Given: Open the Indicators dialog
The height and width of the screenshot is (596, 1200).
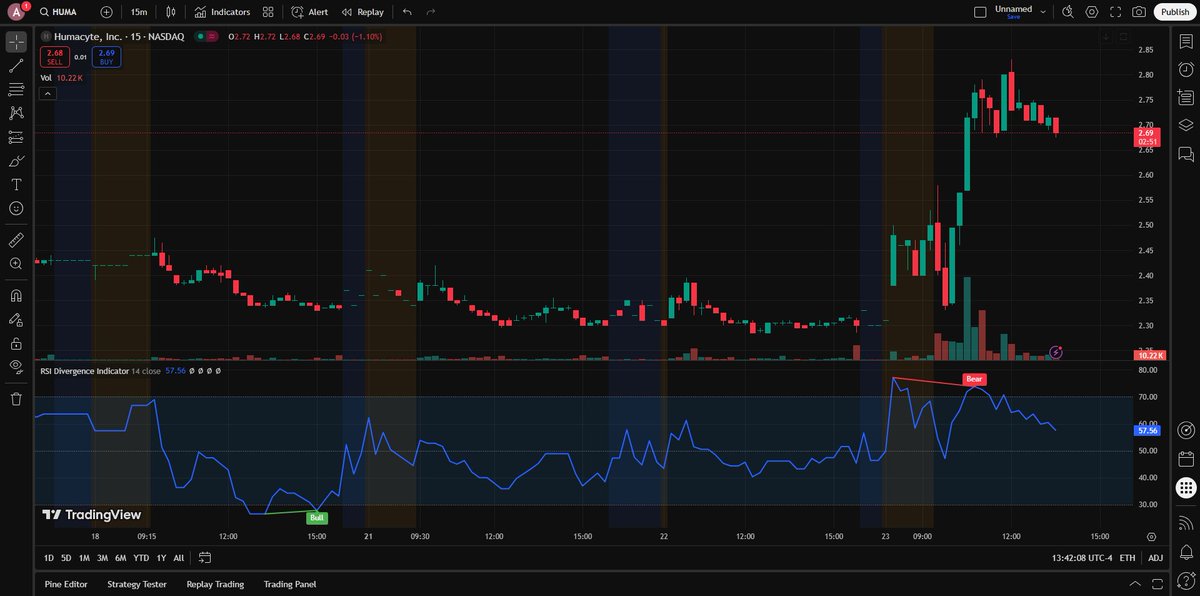Looking at the screenshot, I should (223, 12).
